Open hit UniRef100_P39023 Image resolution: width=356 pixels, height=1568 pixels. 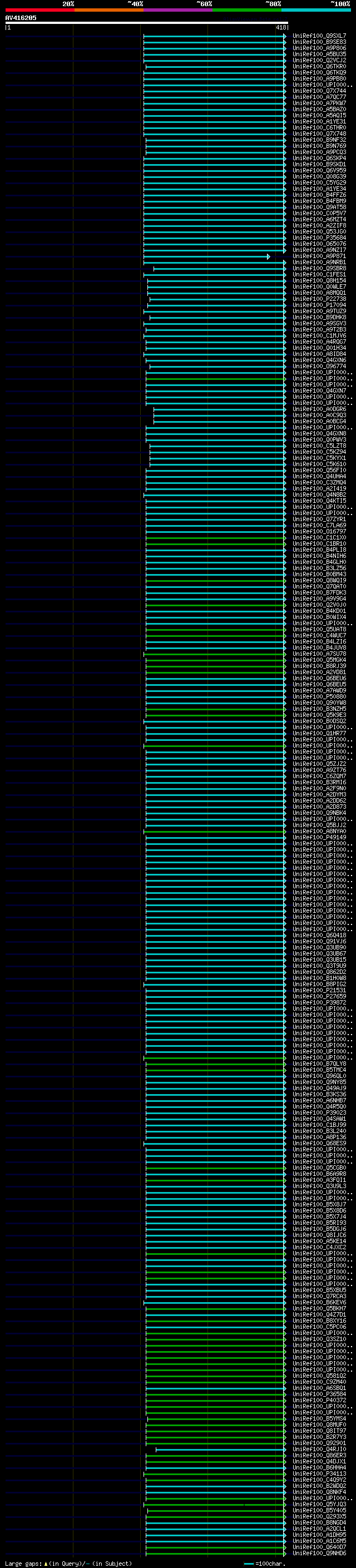pyautogui.click(x=319, y=1112)
